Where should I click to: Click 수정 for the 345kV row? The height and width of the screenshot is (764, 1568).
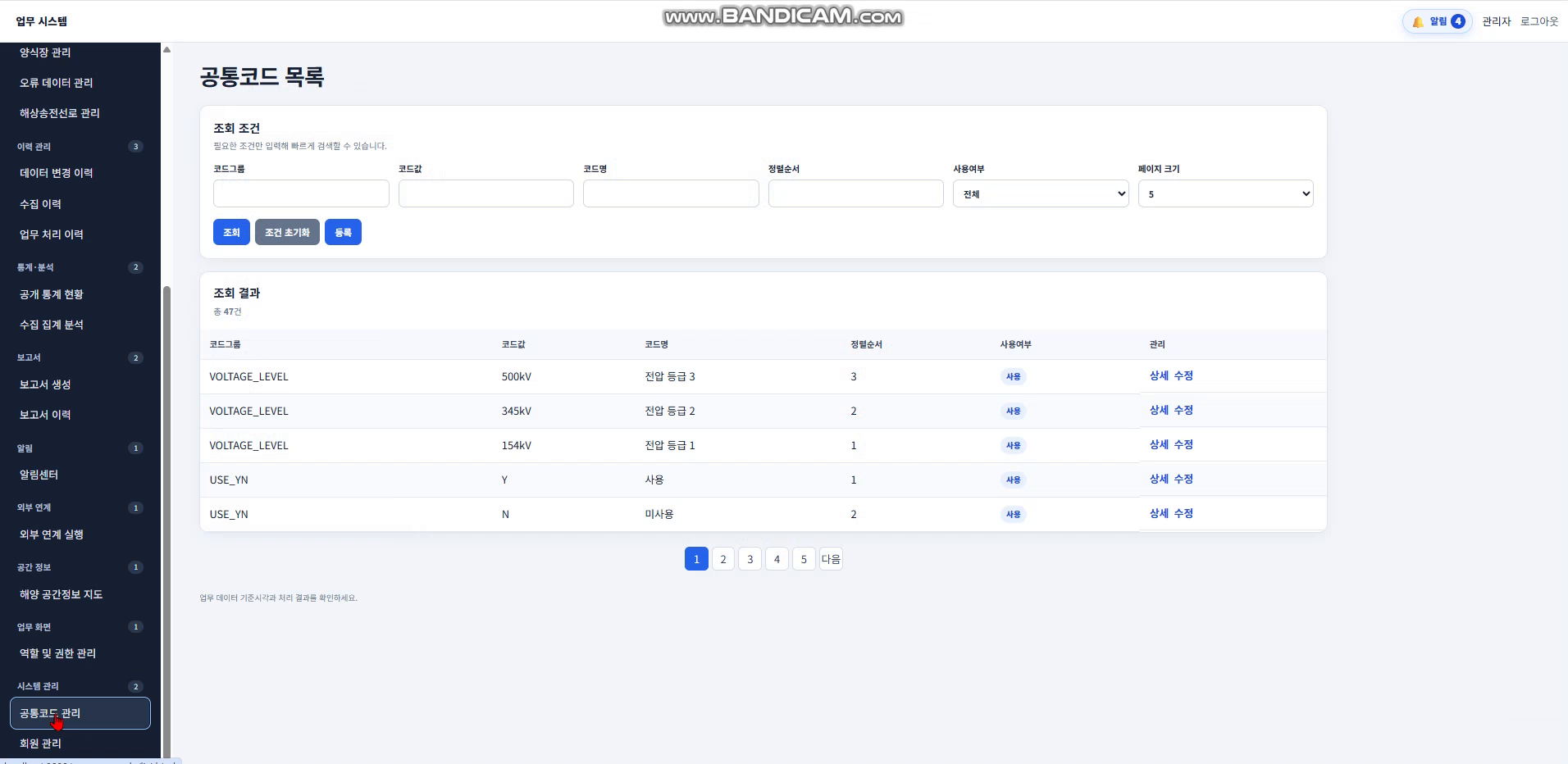click(x=1183, y=410)
